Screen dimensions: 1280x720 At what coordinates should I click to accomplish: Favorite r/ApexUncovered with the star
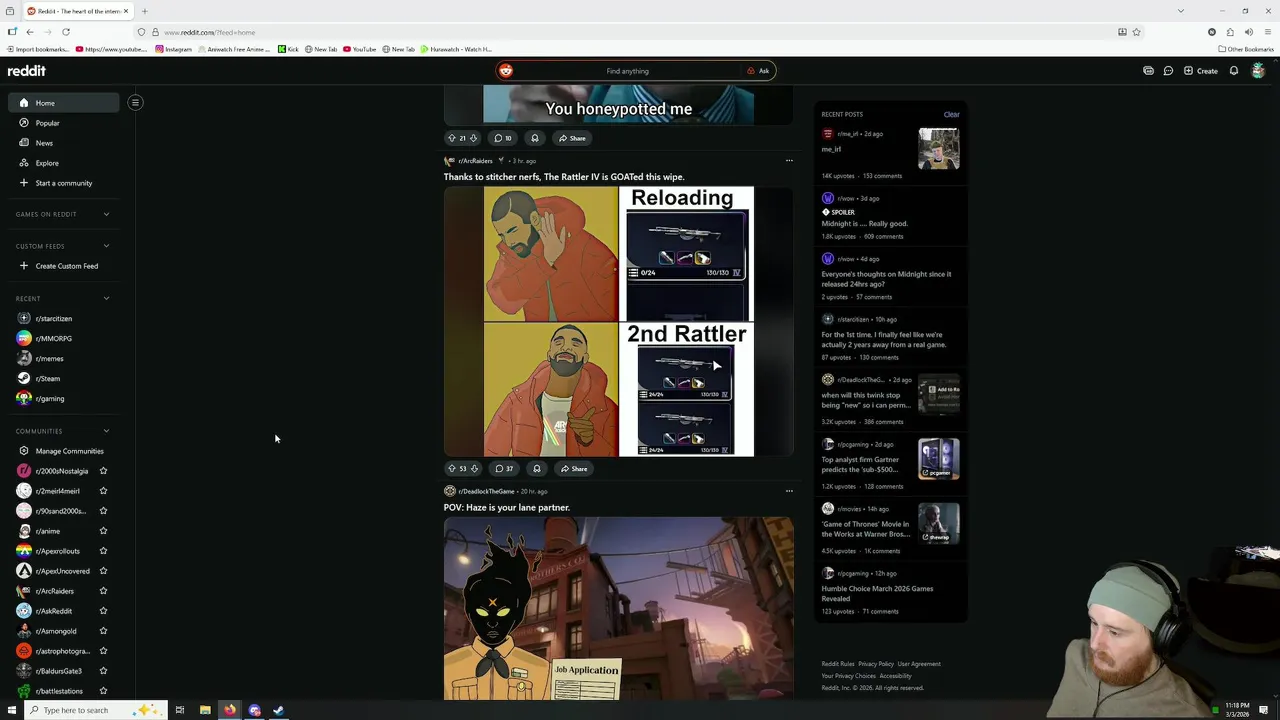tap(103, 571)
